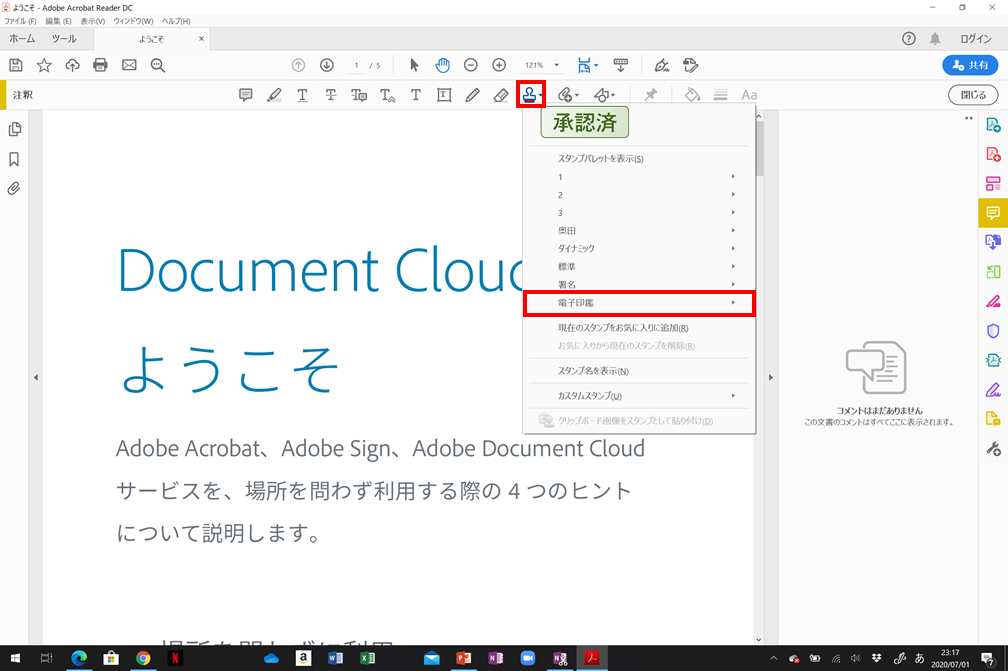Open the ファイル menu
Image resolution: width=1008 pixels, height=671 pixels.
pyautogui.click(x=21, y=21)
